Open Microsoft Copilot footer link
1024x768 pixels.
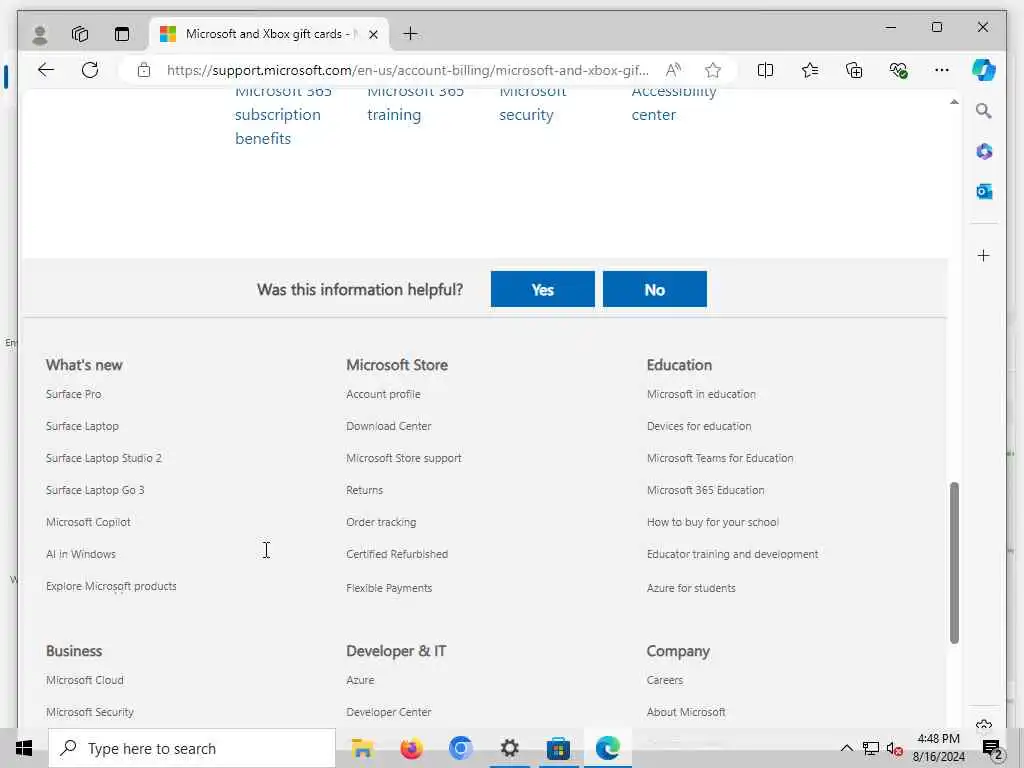[88, 522]
